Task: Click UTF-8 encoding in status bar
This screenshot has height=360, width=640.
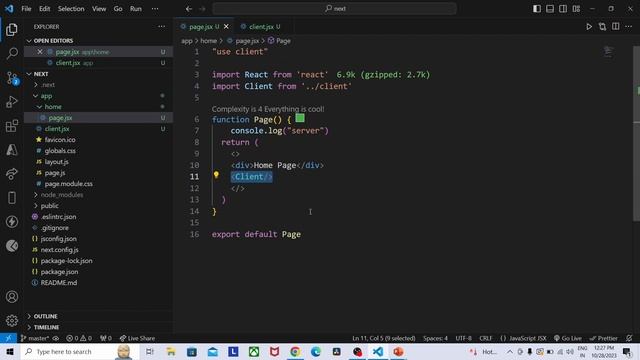Action: tap(463, 338)
